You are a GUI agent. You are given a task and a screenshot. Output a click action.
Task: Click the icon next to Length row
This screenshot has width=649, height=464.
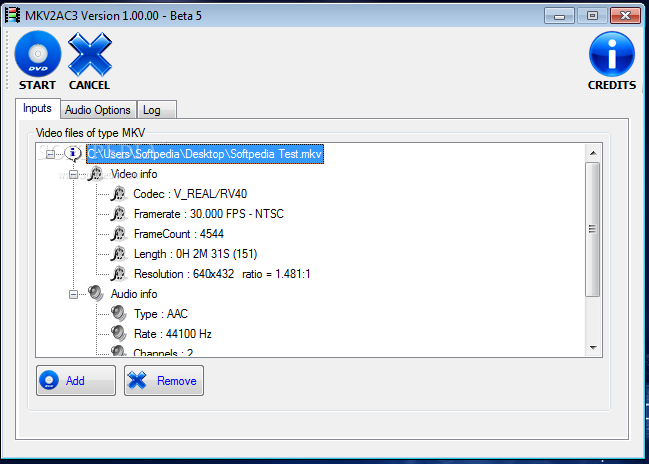coord(119,254)
